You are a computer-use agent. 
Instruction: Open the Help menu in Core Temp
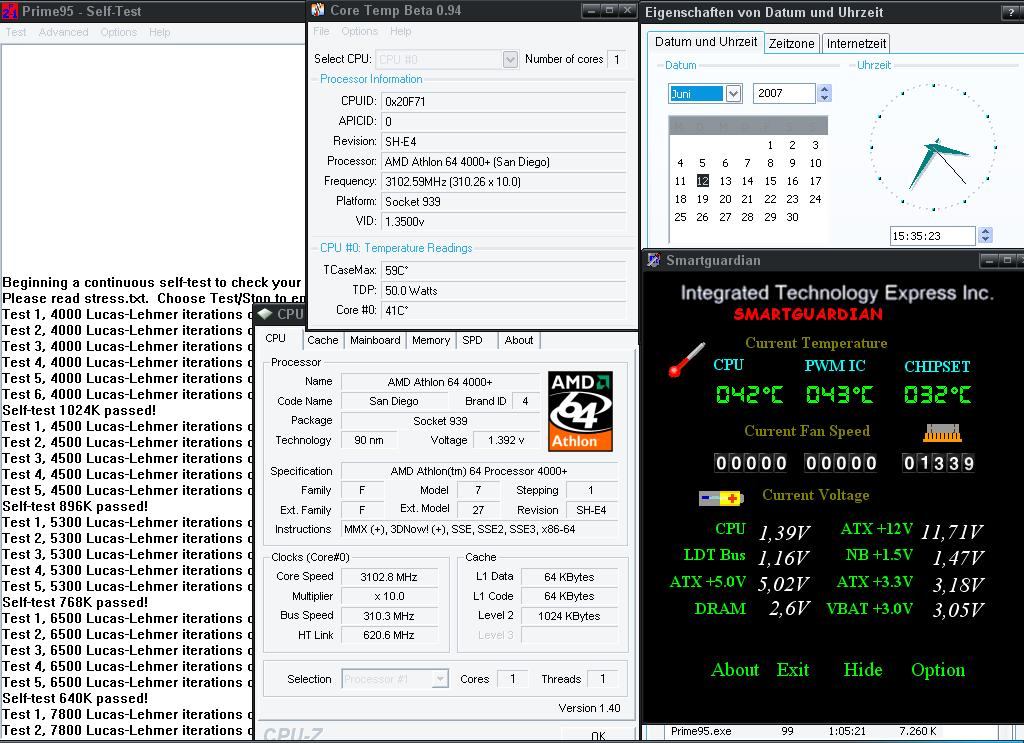(x=400, y=31)
